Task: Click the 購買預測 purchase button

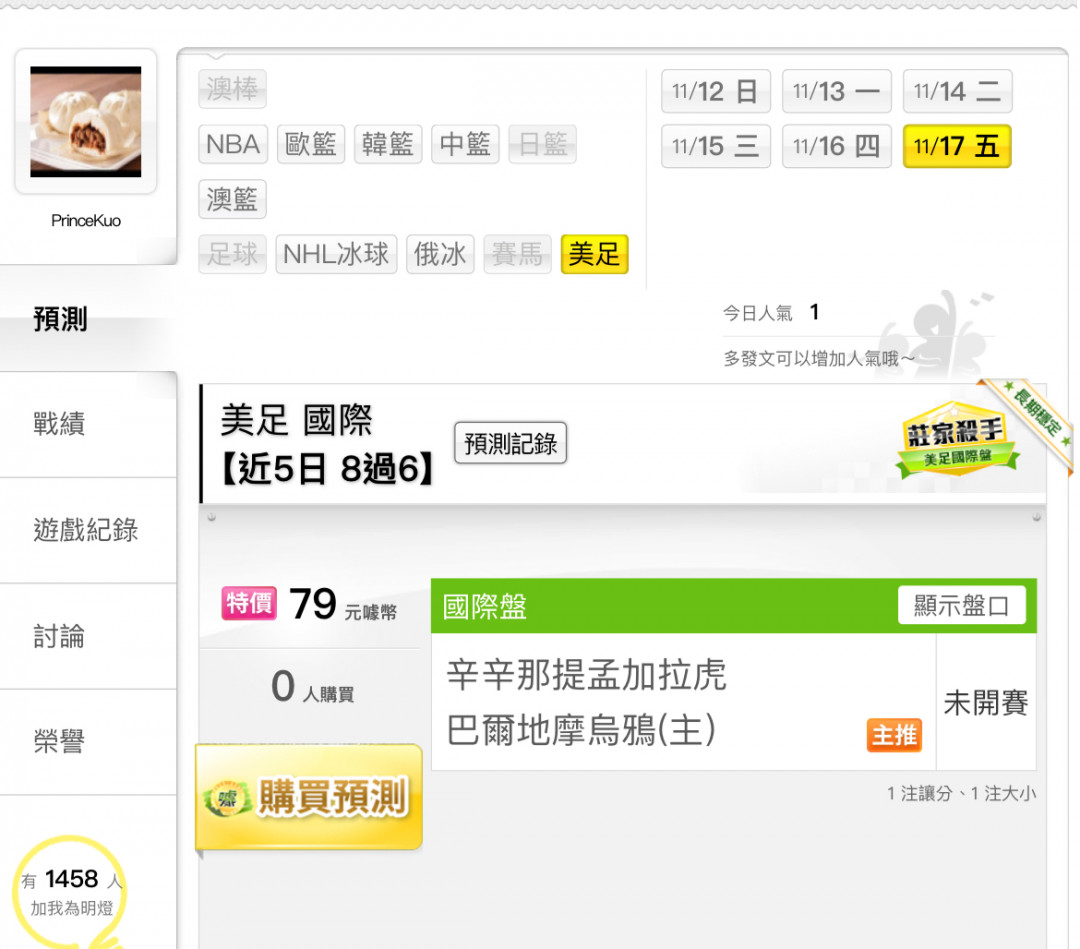Action: pos(309,797)
